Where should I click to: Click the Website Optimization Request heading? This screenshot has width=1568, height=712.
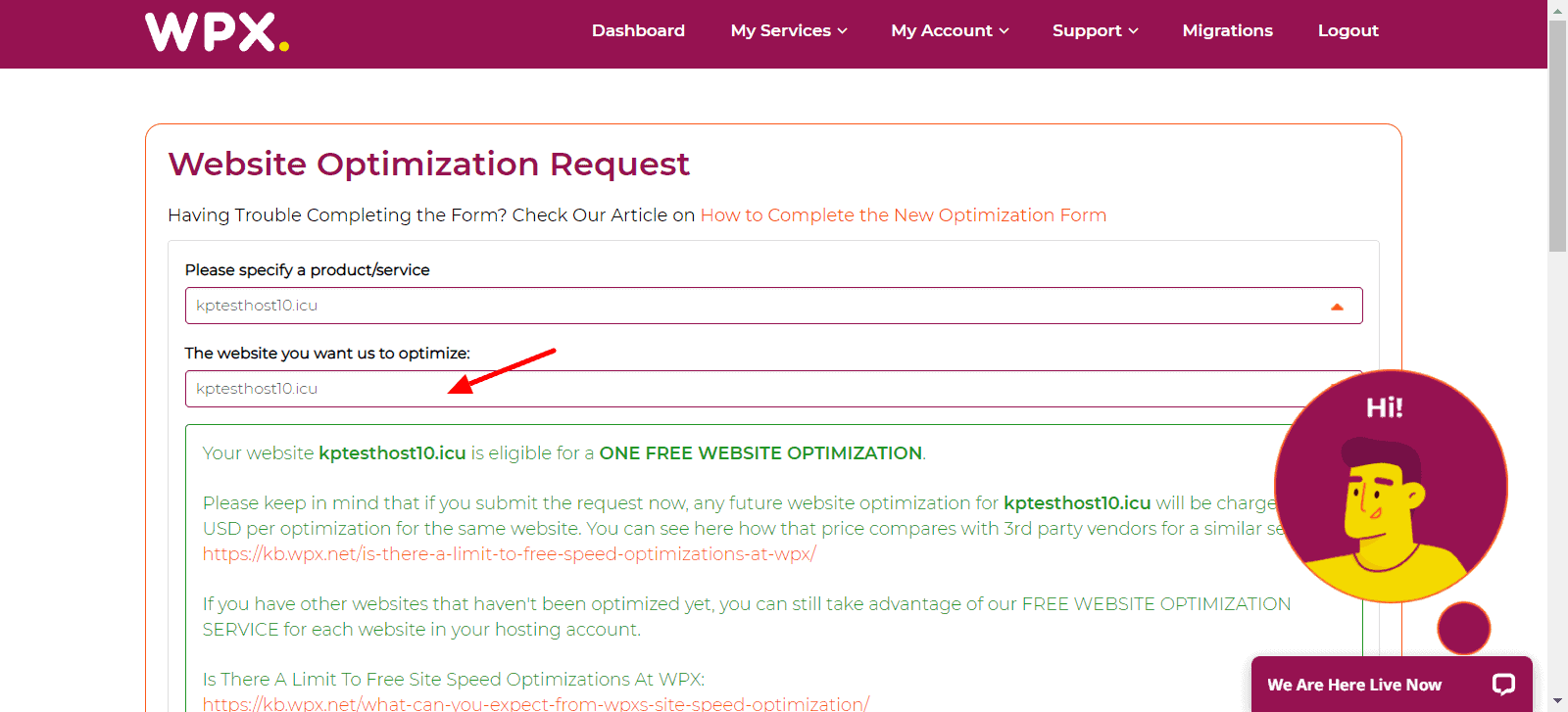[428, 164]
